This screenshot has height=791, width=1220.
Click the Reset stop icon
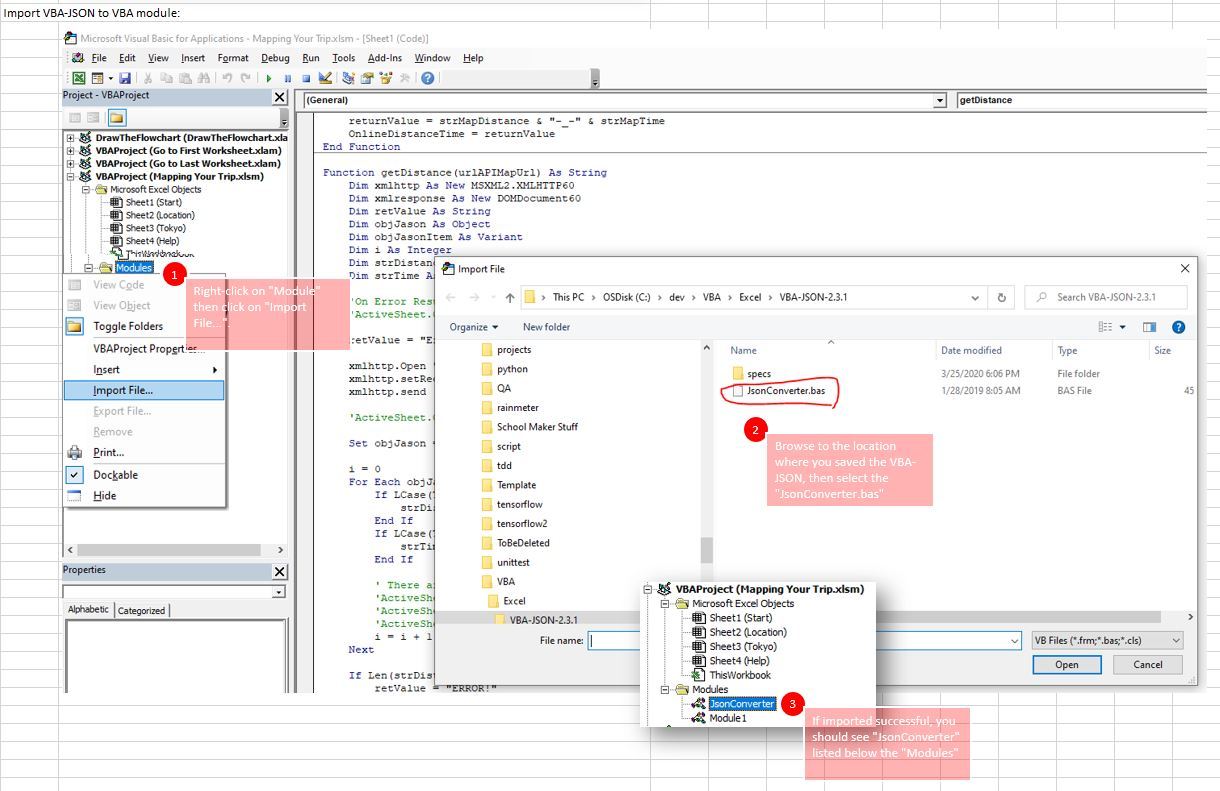306,79
